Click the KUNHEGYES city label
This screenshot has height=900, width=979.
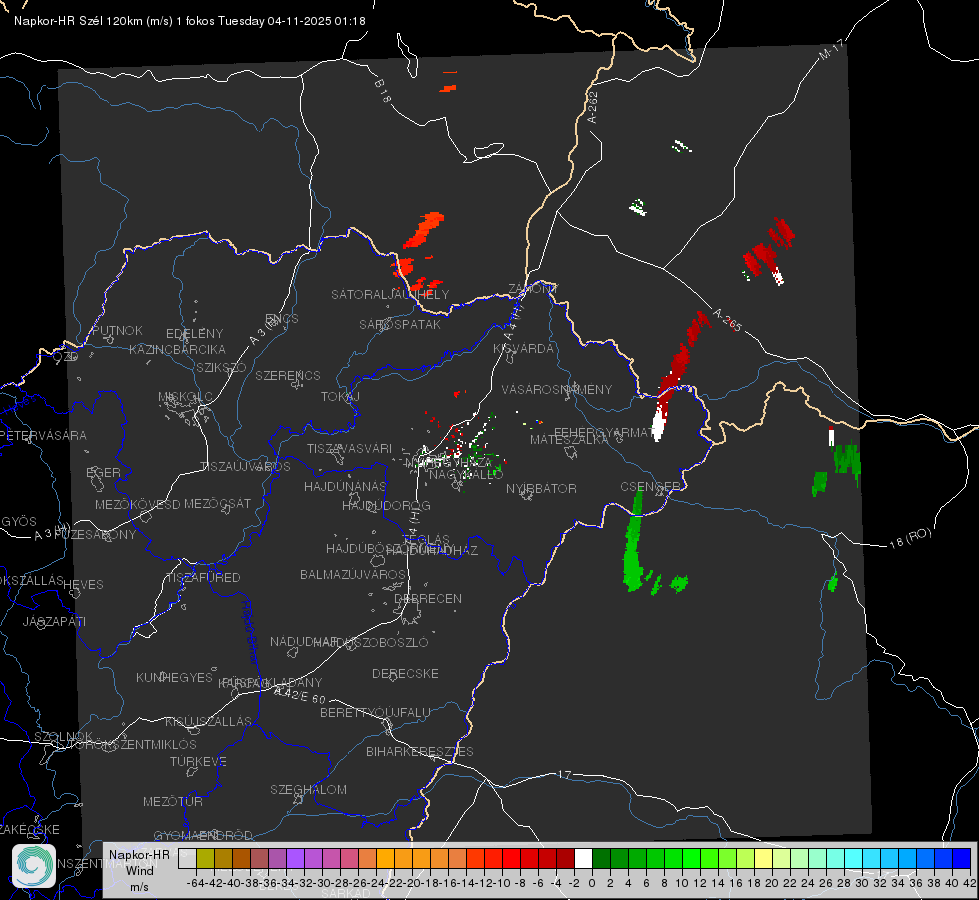174,677
